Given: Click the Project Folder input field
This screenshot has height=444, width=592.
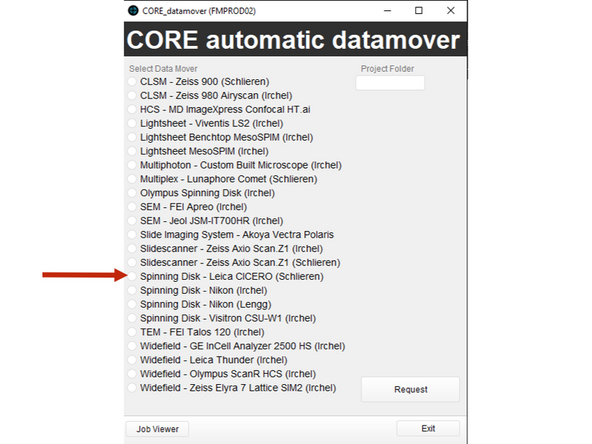Looking at the screenshot, I should tap(390, 83).
